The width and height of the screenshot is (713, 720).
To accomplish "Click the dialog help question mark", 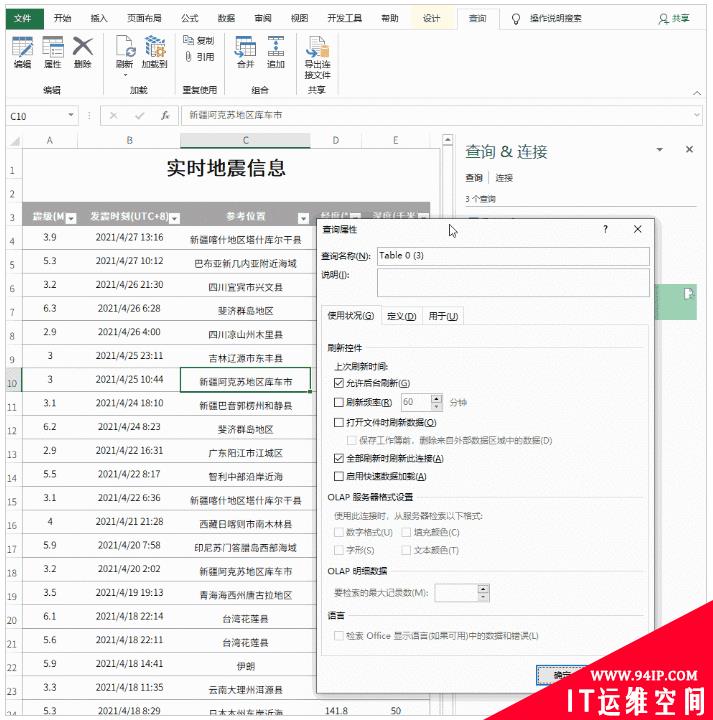I will pos(606,229).
